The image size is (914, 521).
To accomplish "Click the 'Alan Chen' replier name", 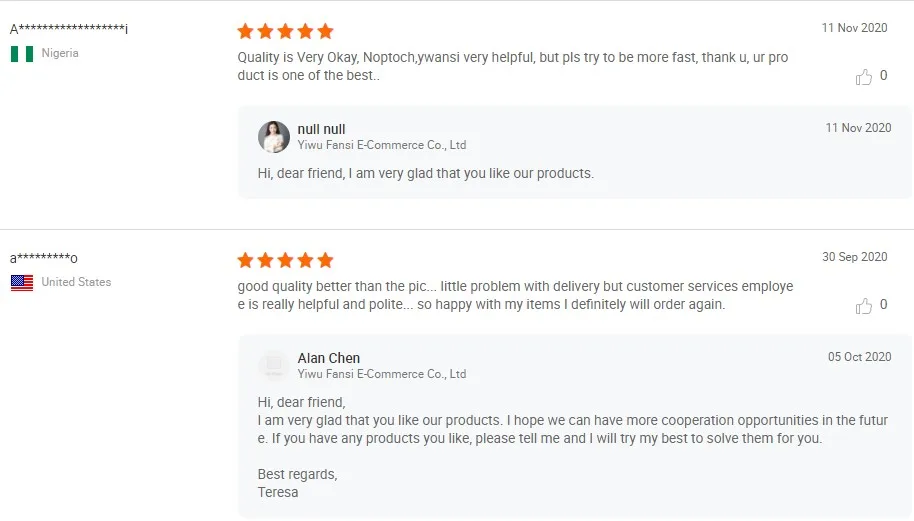I will [x=328, y=358].
